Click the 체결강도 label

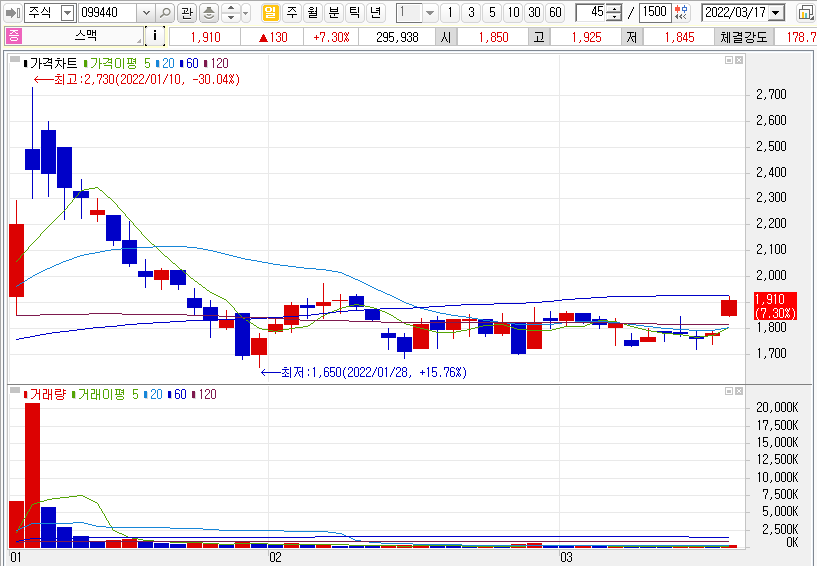pyautogui.click(x=744, y=37)
